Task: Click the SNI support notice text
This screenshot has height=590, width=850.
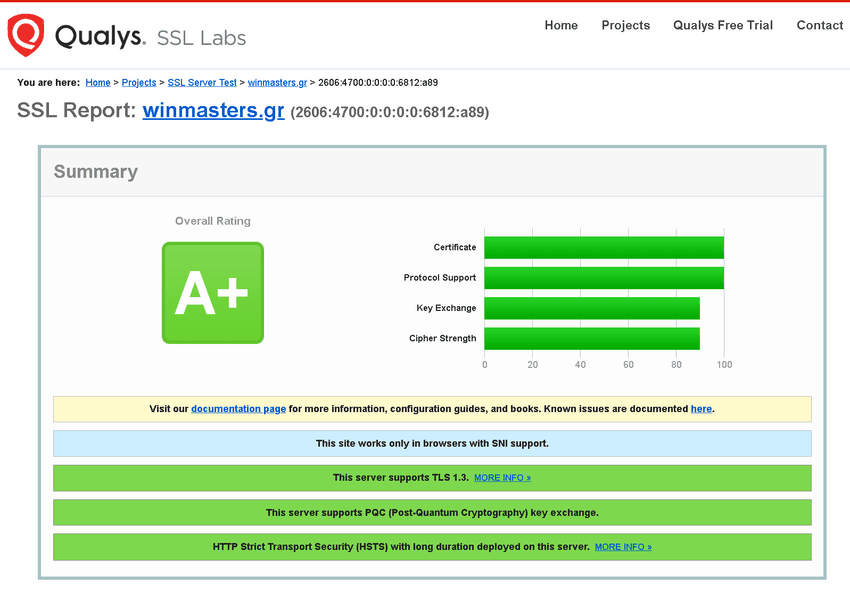Action: click(x=432, y=444)
